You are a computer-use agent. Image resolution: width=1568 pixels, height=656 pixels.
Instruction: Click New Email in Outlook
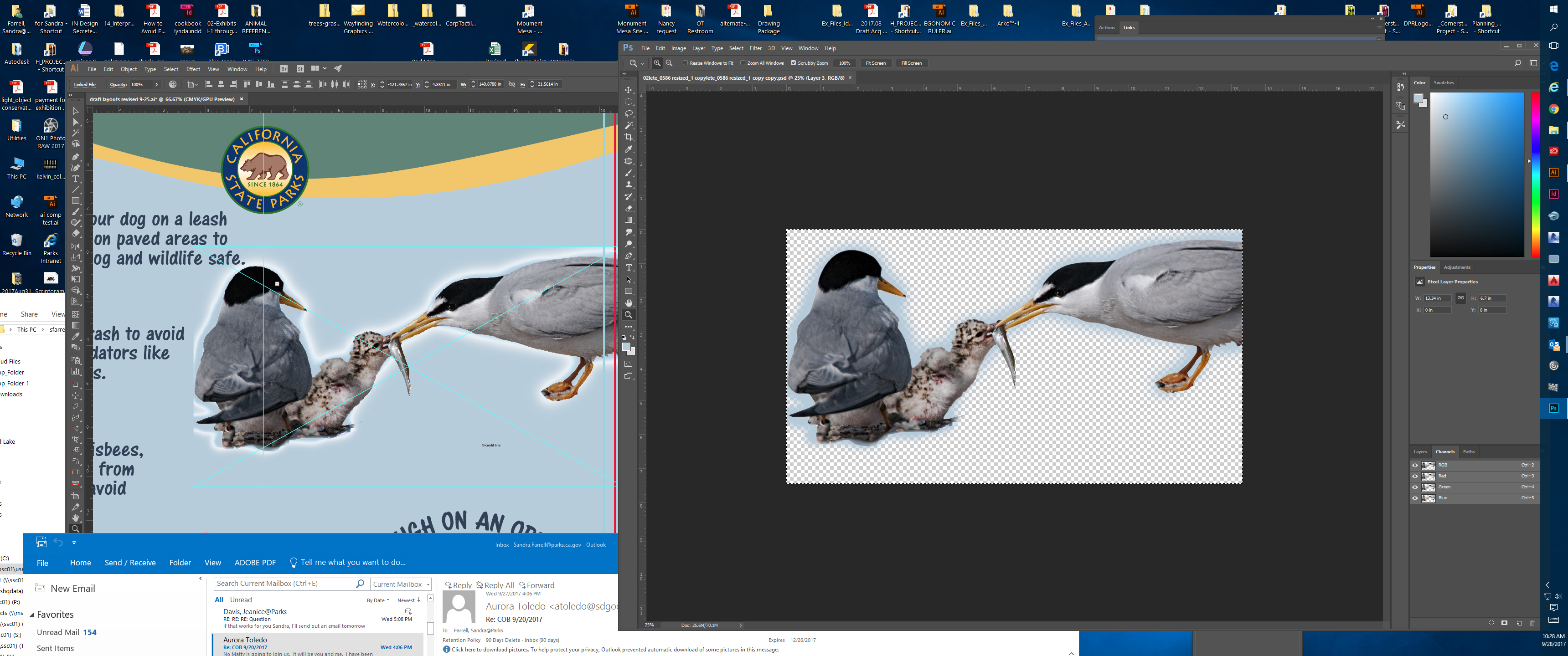click(x=65, y=589)
